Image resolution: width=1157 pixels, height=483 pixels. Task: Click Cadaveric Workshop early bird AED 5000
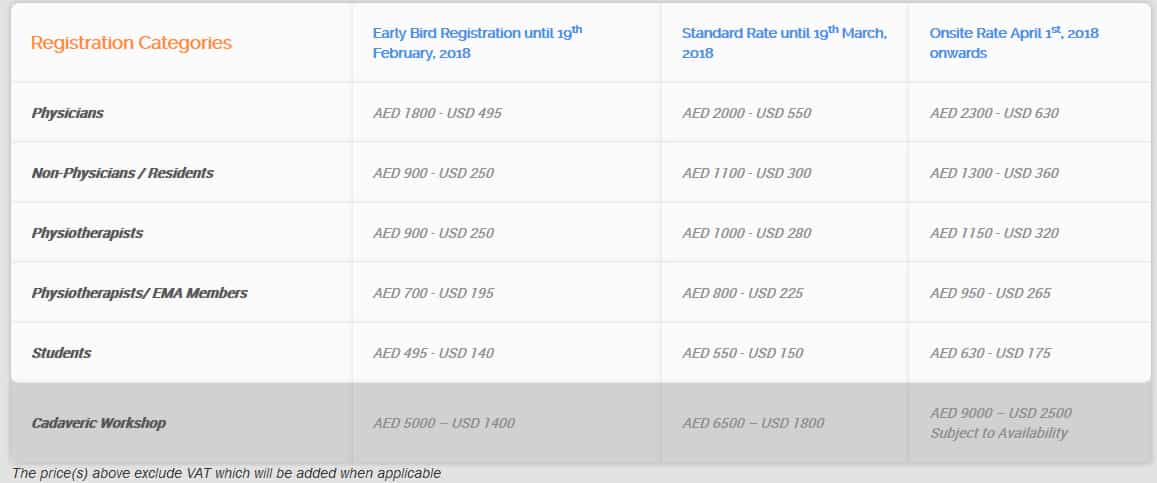click(x=444, y=423)
